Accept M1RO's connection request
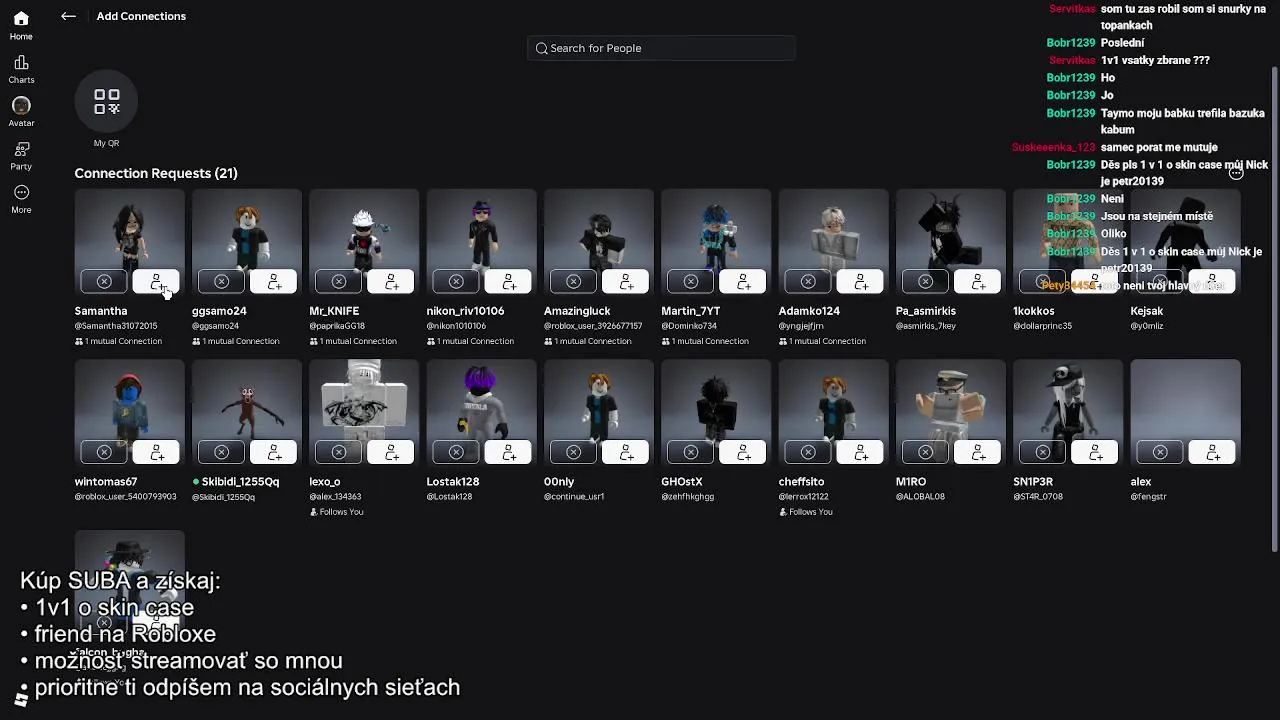 tap(978, 453)
